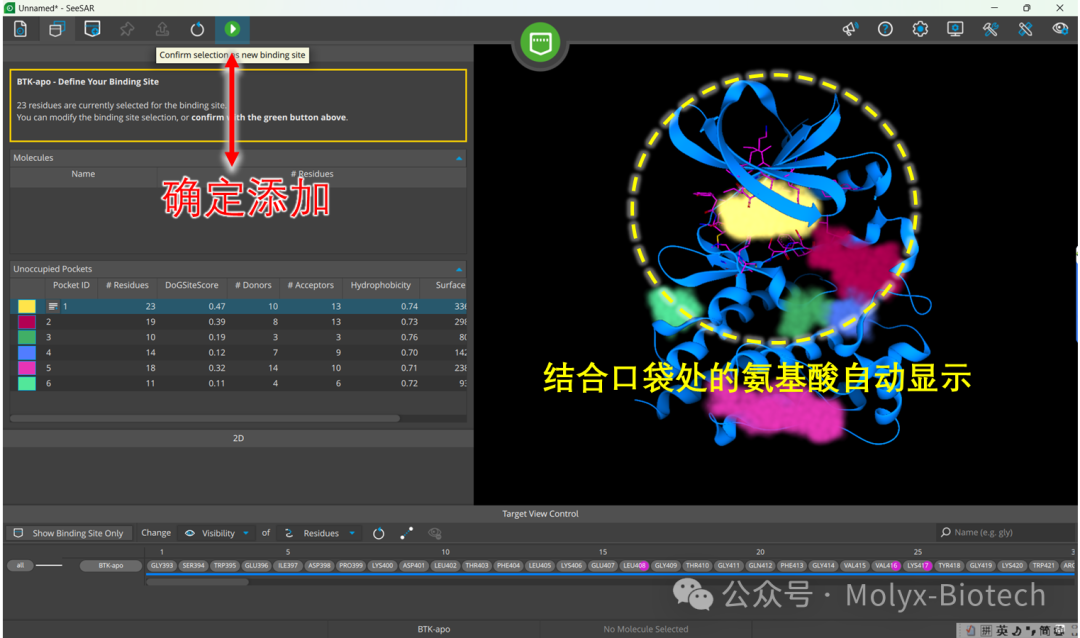Select residue GLU407
This screenshot has width=1080, height=638.
(603, 566)
